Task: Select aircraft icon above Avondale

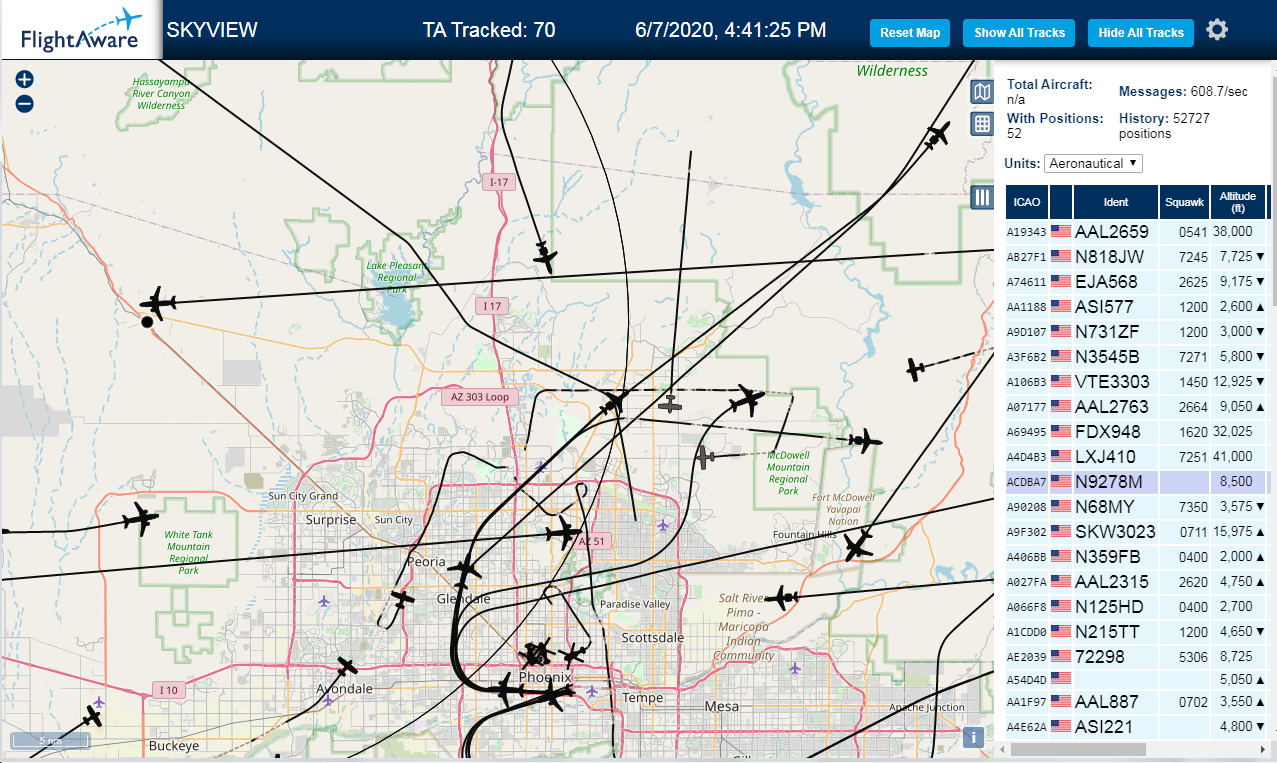Action: pyautogui.click(x=347, y=665)
